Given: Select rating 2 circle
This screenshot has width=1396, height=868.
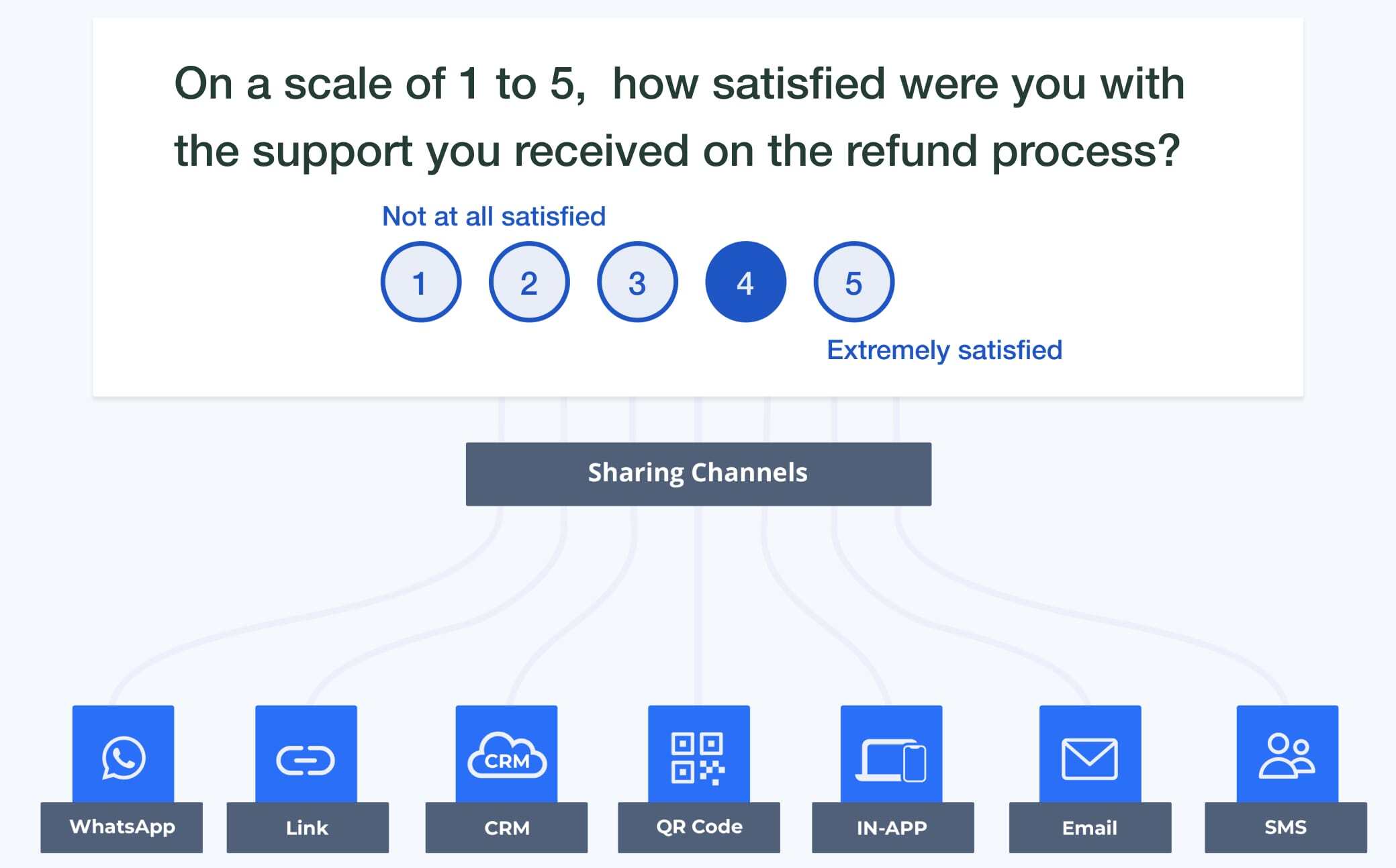Looking at the screenshot, I should point(529,282).
